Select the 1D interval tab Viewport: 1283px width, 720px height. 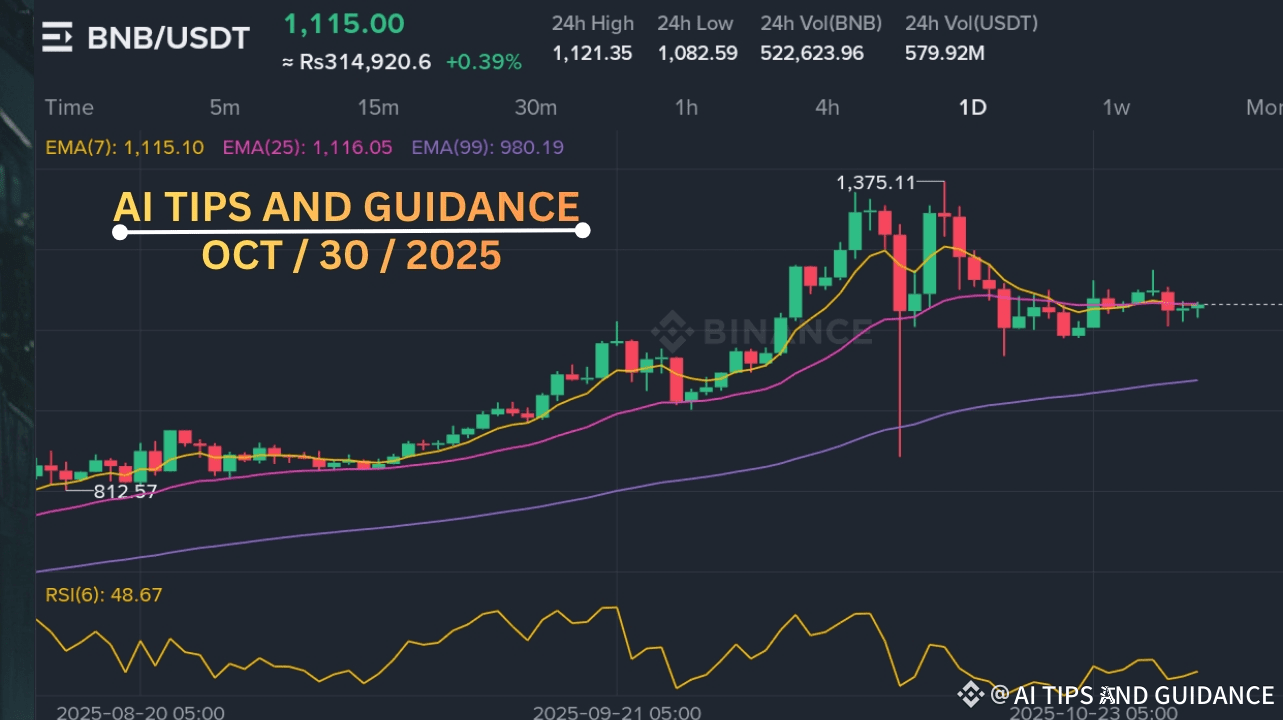(972, 108)
